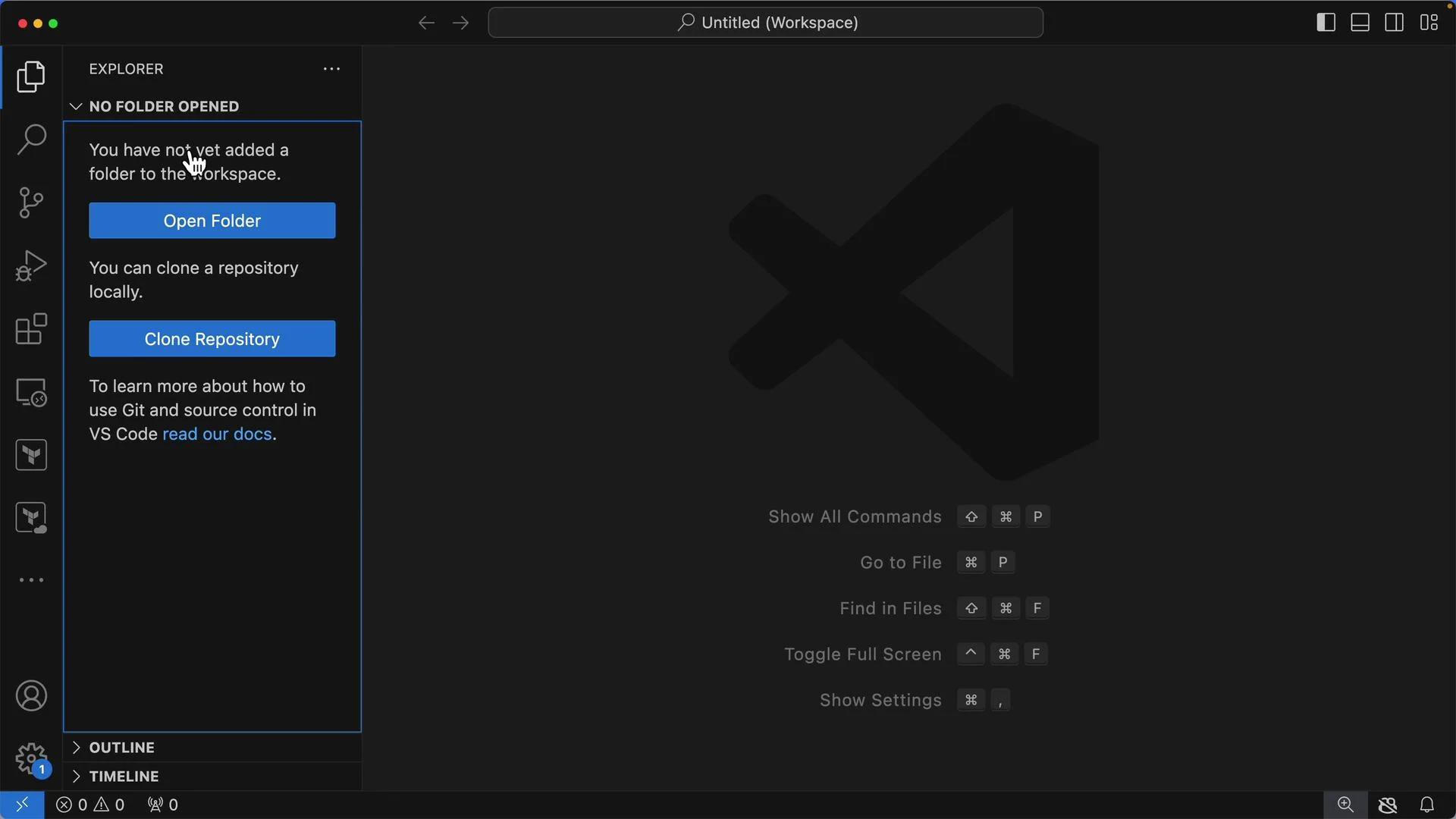Show additional views ellipsis in activity bar
The image size is (1456, 819).
[x=31, y=580]
